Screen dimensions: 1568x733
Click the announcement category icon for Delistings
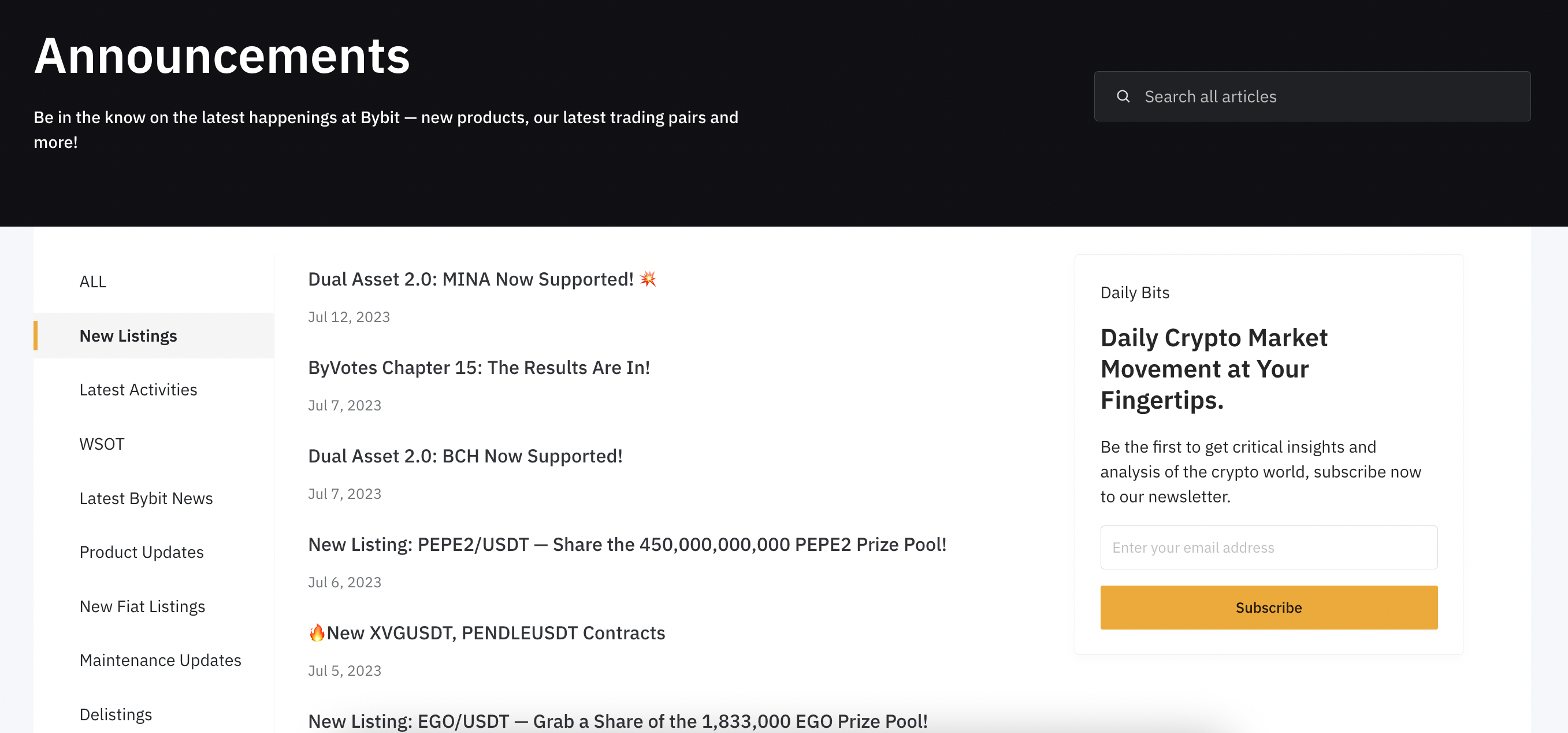(x=115, y=714)
